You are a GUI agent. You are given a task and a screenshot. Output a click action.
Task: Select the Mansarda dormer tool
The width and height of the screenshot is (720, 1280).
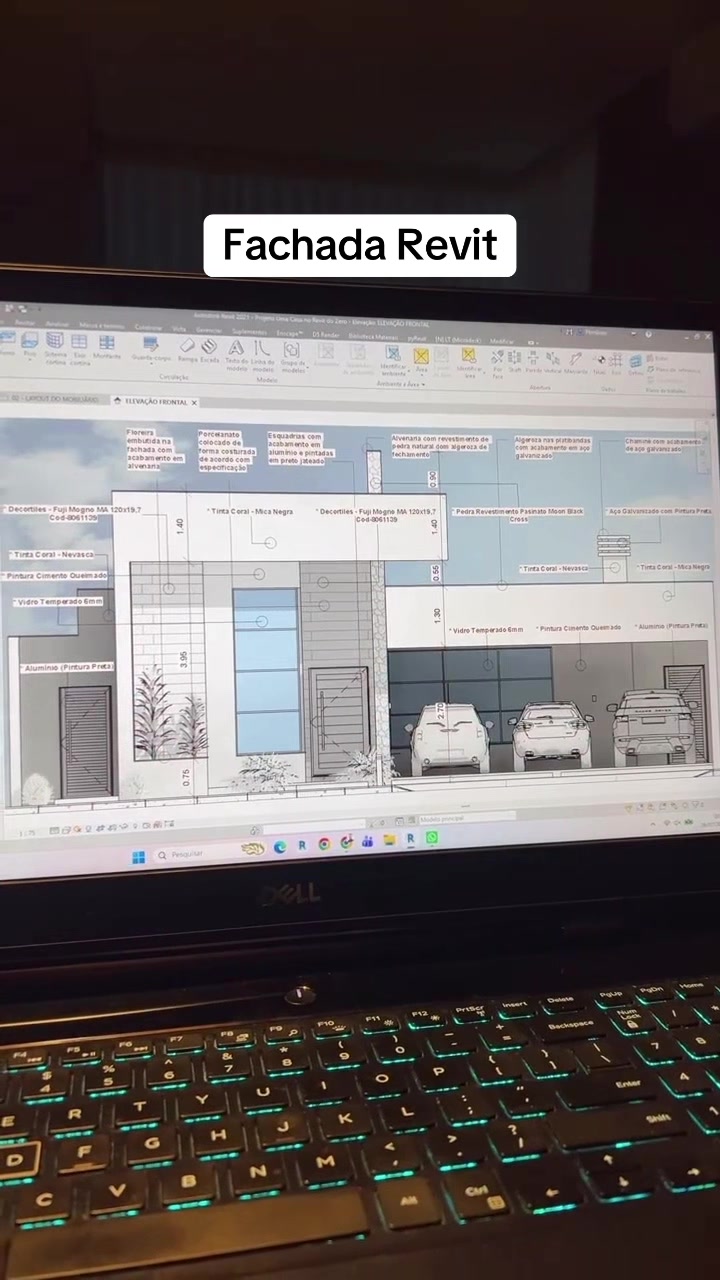coord(575,362)
